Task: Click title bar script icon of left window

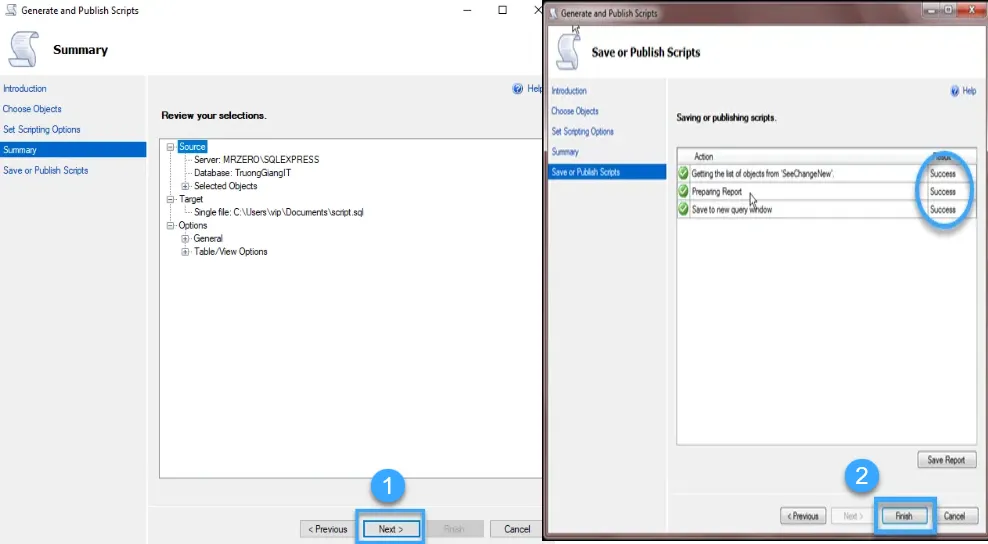Action: (x=9, y=10)
